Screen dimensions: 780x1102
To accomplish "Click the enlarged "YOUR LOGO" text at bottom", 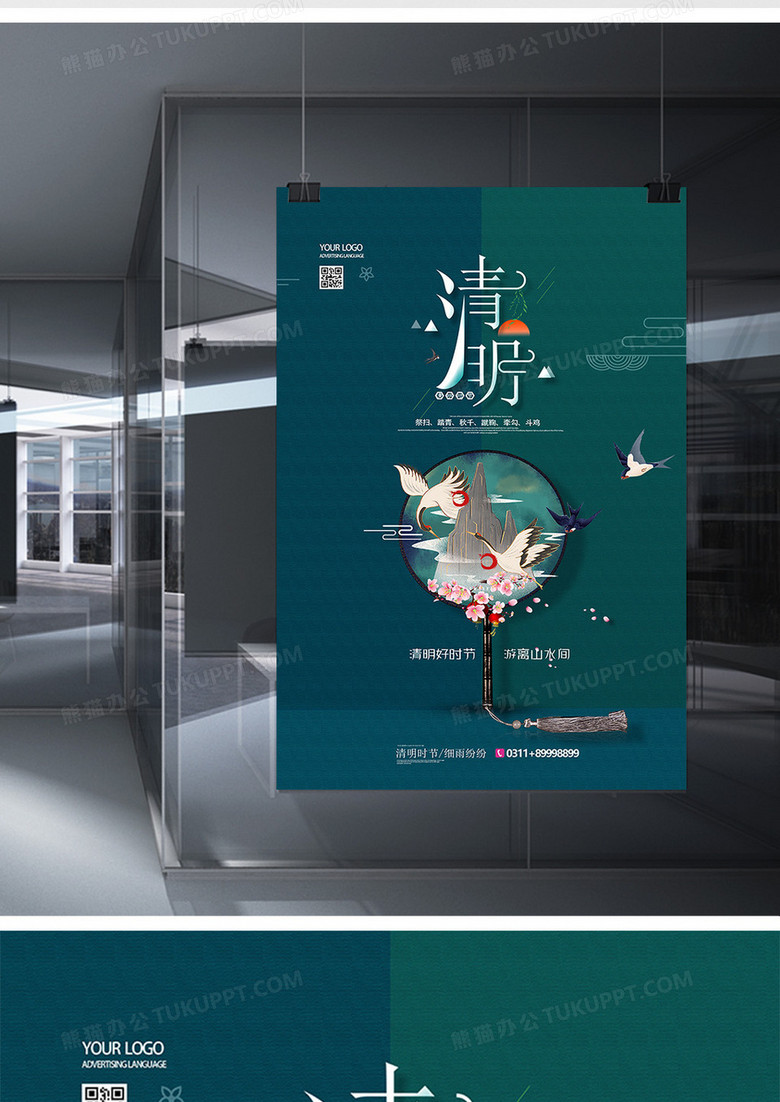I will pos(123,1049).
